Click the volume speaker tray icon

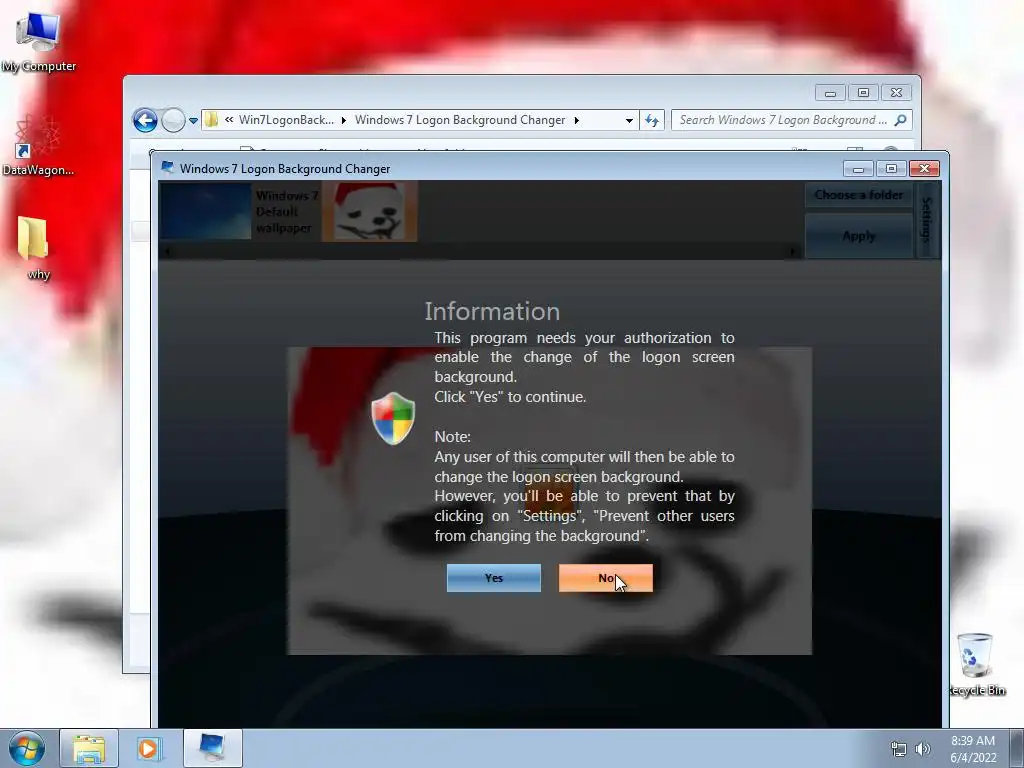[923, 749]
